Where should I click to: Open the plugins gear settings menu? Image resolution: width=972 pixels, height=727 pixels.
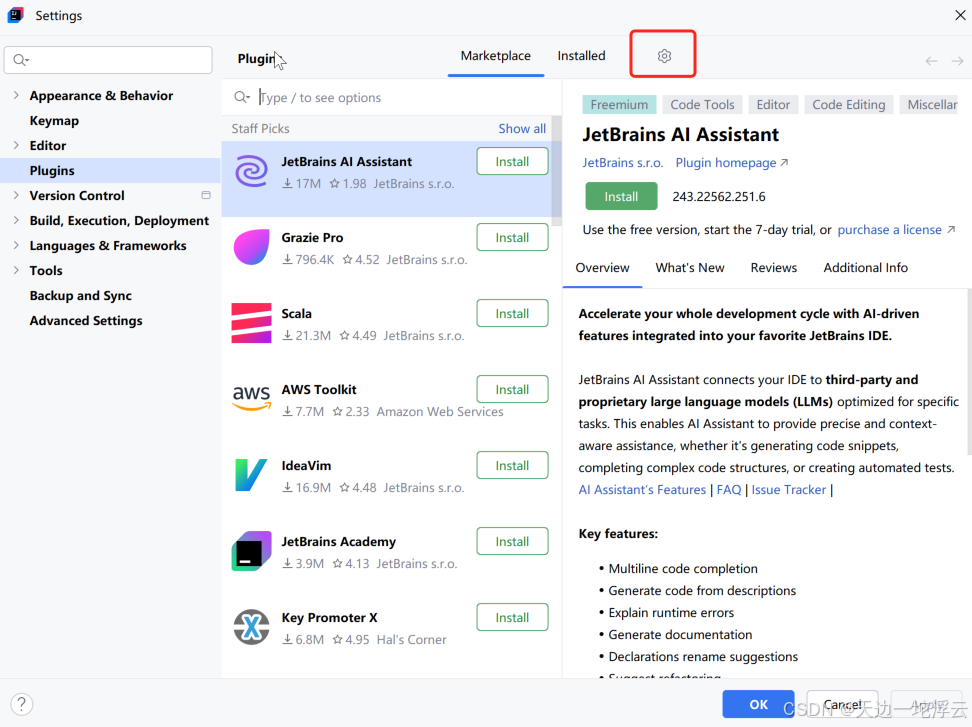(664, 56)
